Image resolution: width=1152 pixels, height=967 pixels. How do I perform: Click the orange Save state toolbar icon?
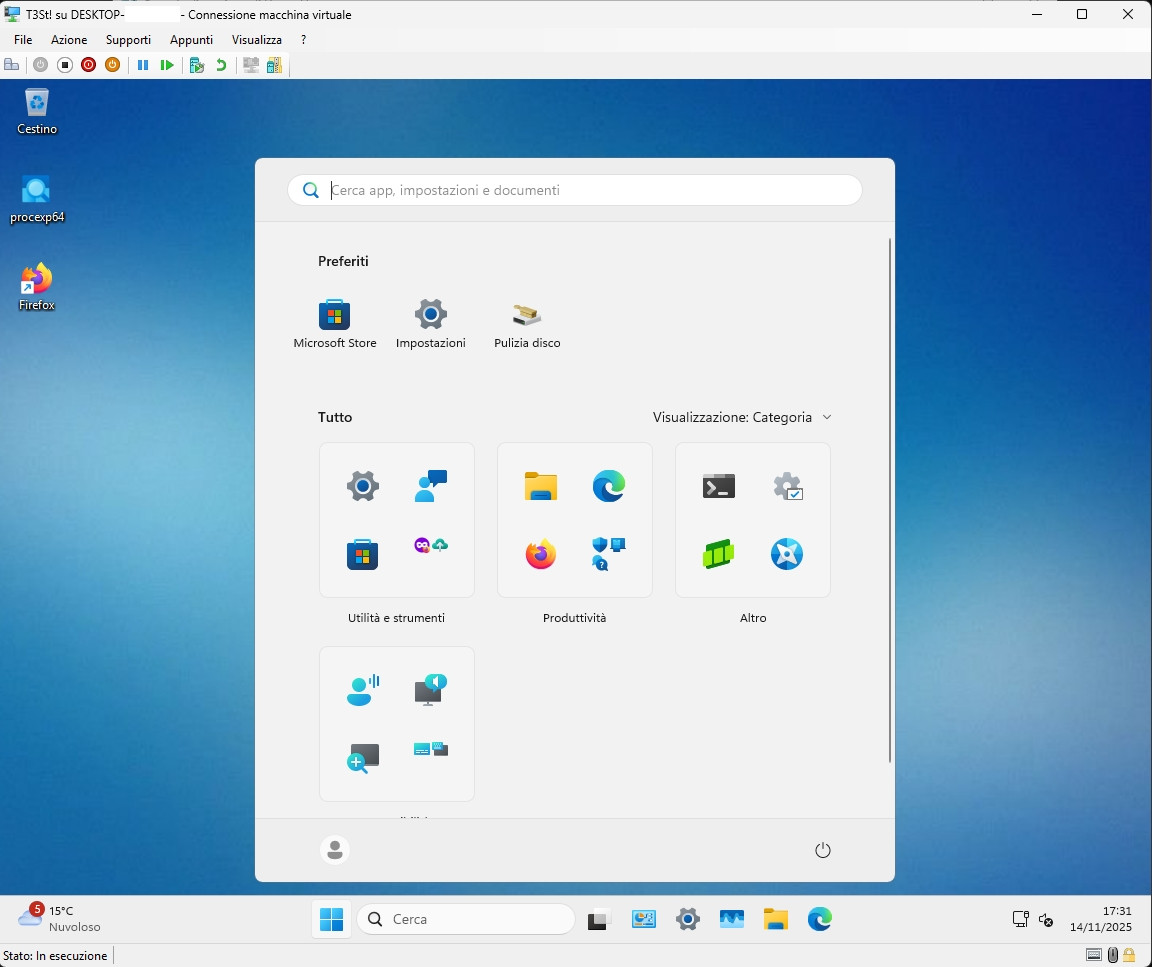point(112,65)
